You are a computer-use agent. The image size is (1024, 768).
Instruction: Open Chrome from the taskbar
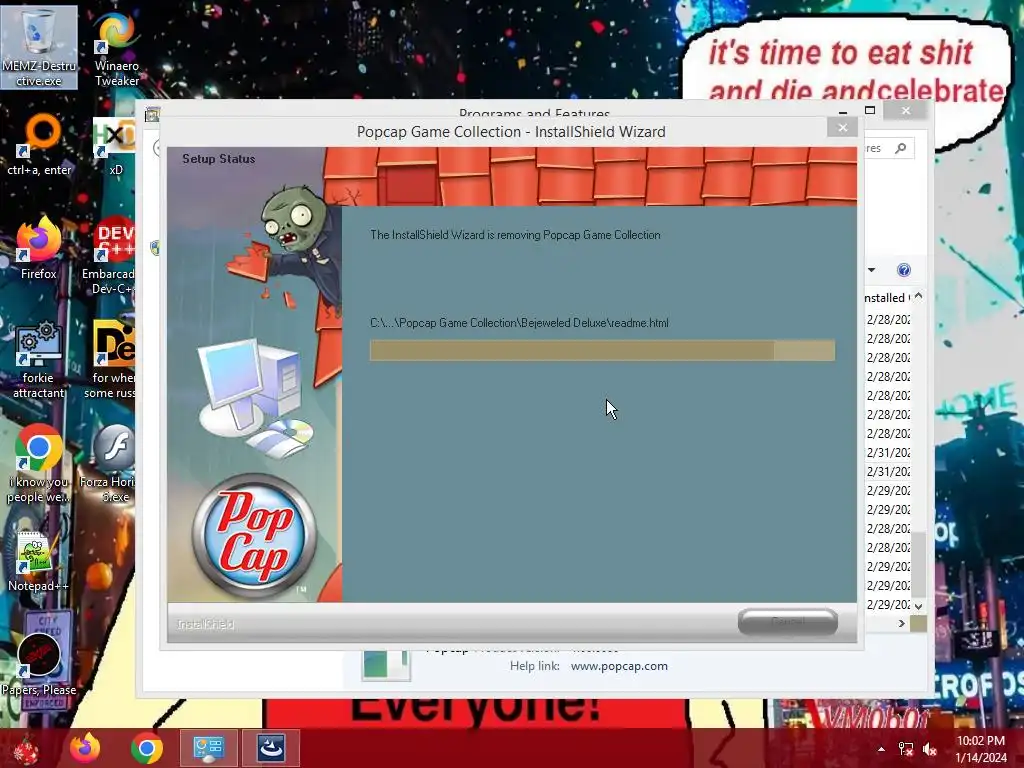[x=147, y=748]
